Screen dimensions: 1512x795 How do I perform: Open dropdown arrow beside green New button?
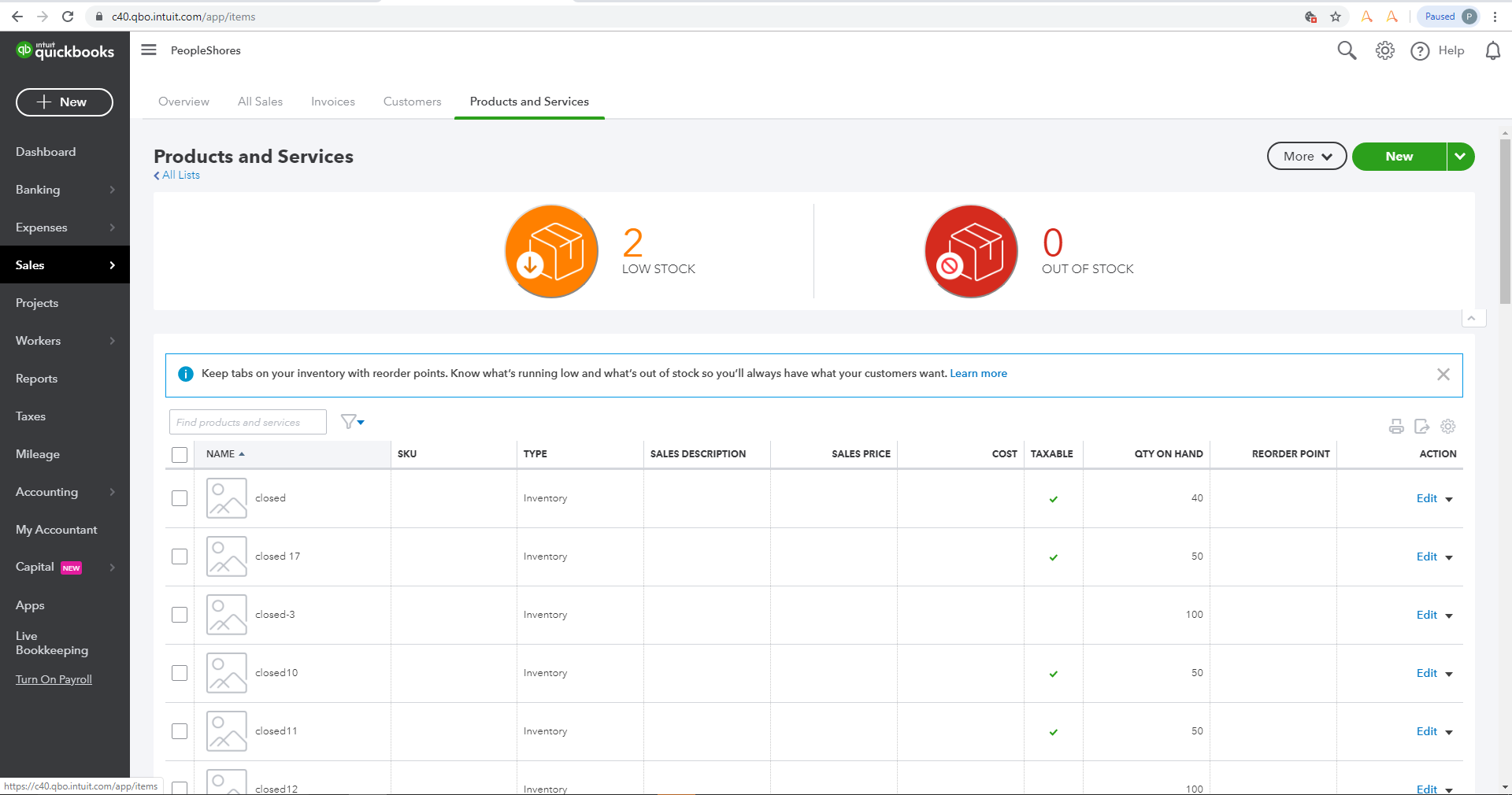tap(1460, 157)
